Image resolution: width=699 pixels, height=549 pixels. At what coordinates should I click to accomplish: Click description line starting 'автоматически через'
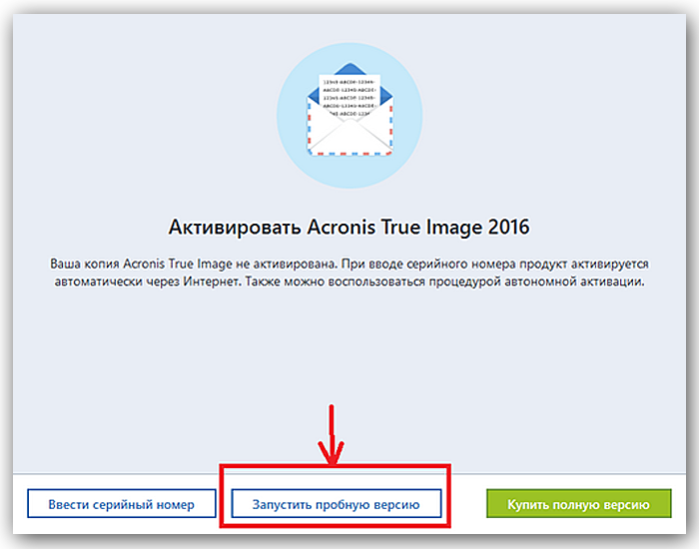tap(350, 282)
